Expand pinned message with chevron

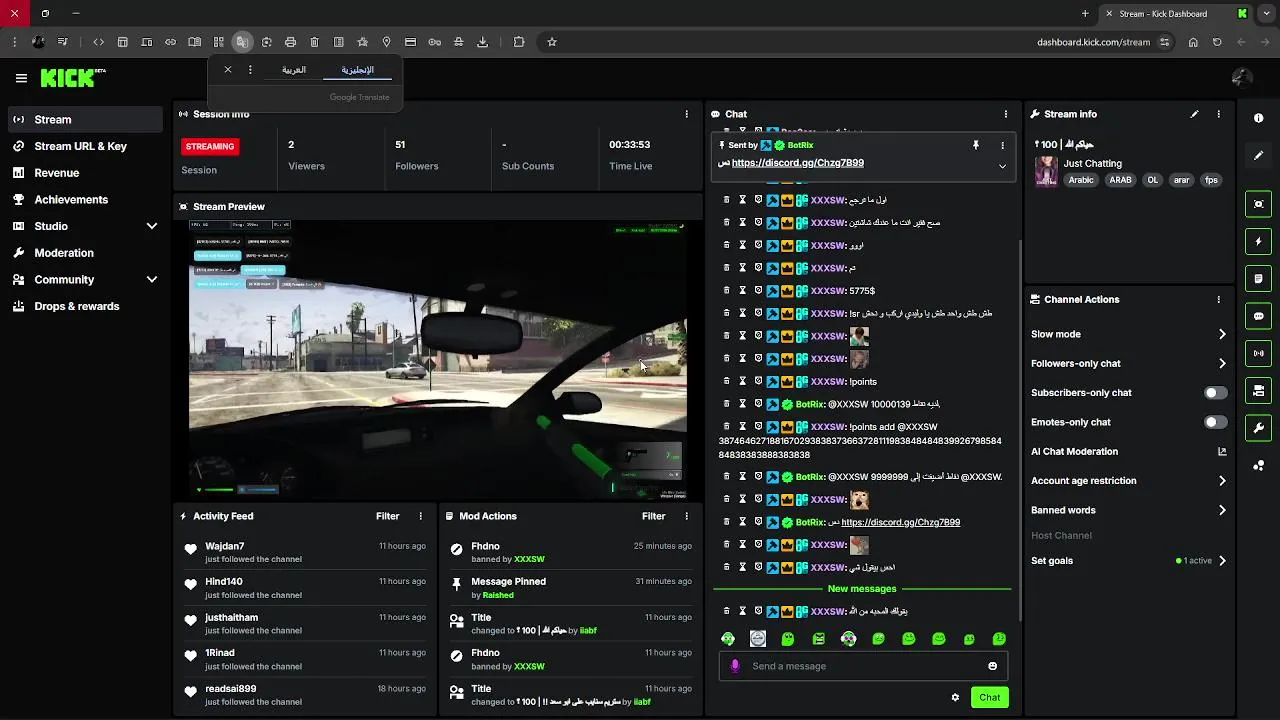pos(1002,166)
